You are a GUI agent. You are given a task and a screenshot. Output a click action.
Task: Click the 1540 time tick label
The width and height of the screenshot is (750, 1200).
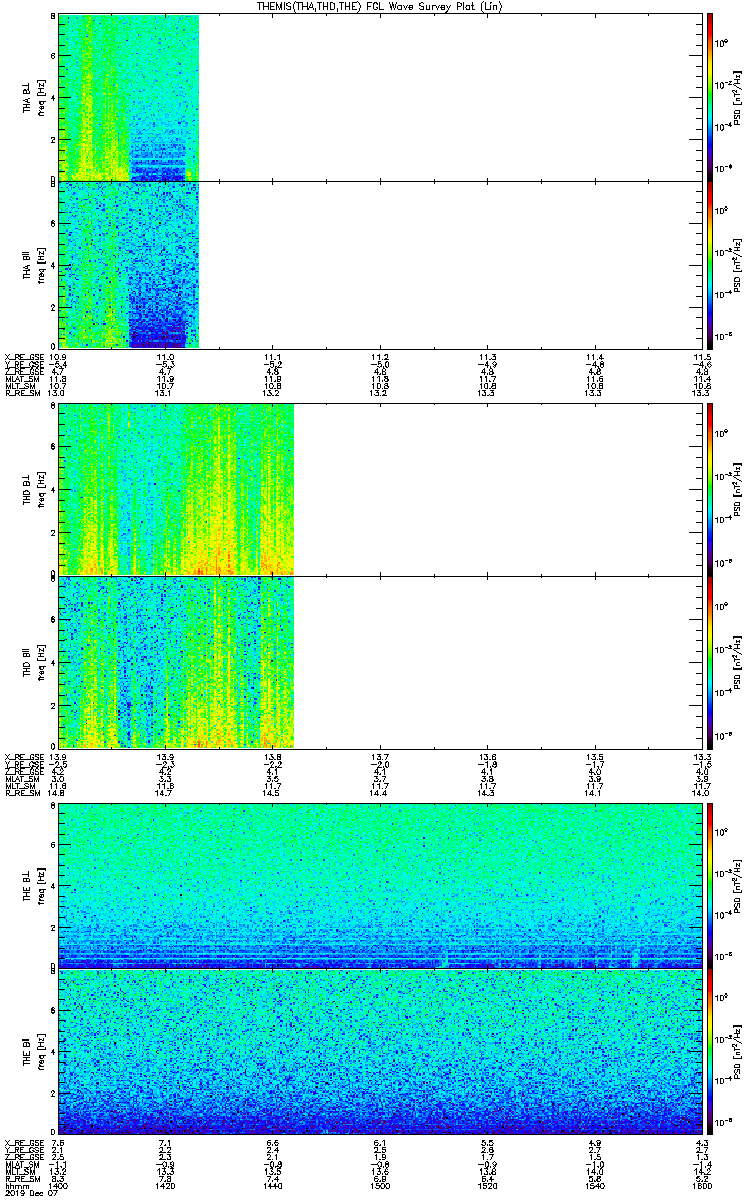(x=594, y=1186)
